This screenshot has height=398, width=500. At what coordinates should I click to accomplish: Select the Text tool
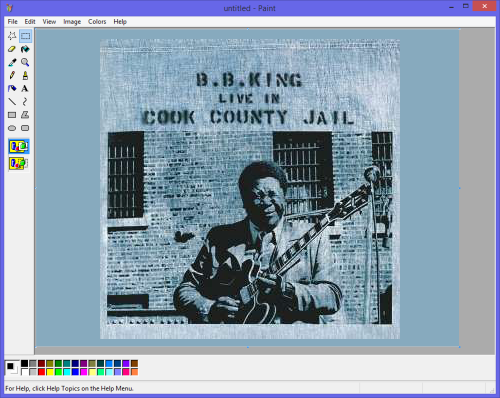[25, 89]
